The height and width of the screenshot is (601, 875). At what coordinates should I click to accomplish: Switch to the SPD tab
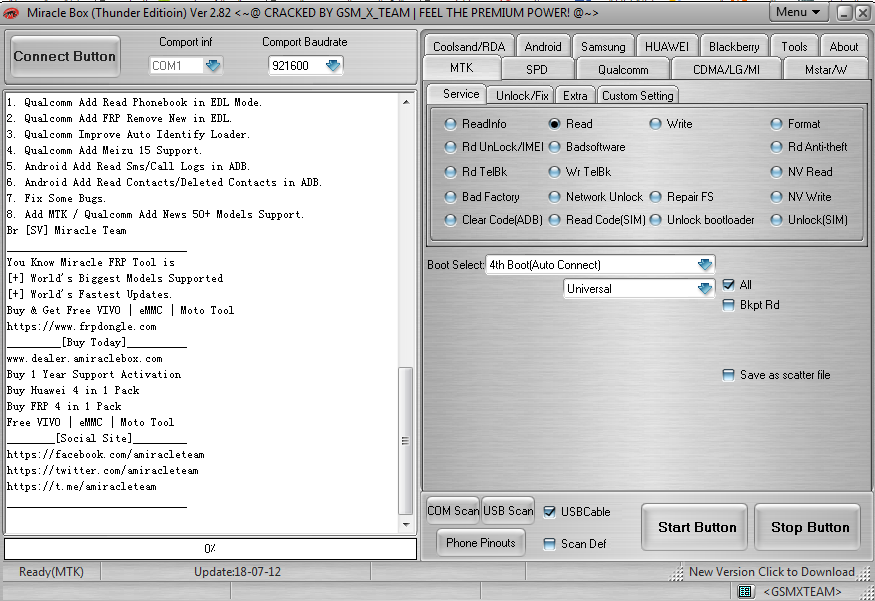pyautogui.click(x=537, y=70)
